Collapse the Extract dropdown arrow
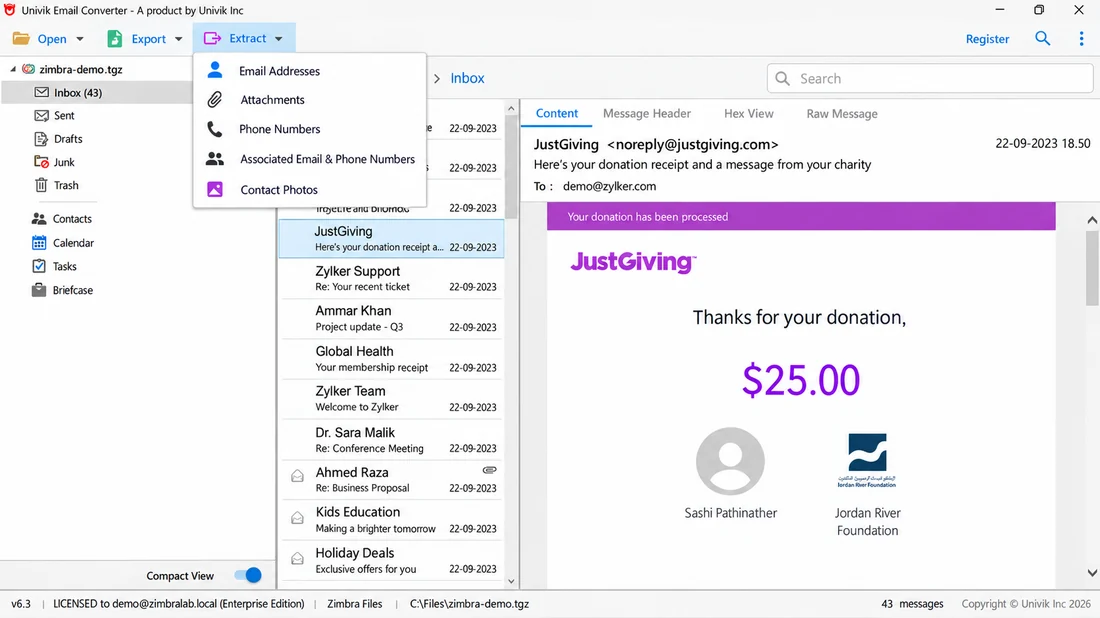 tap(279, 39)
